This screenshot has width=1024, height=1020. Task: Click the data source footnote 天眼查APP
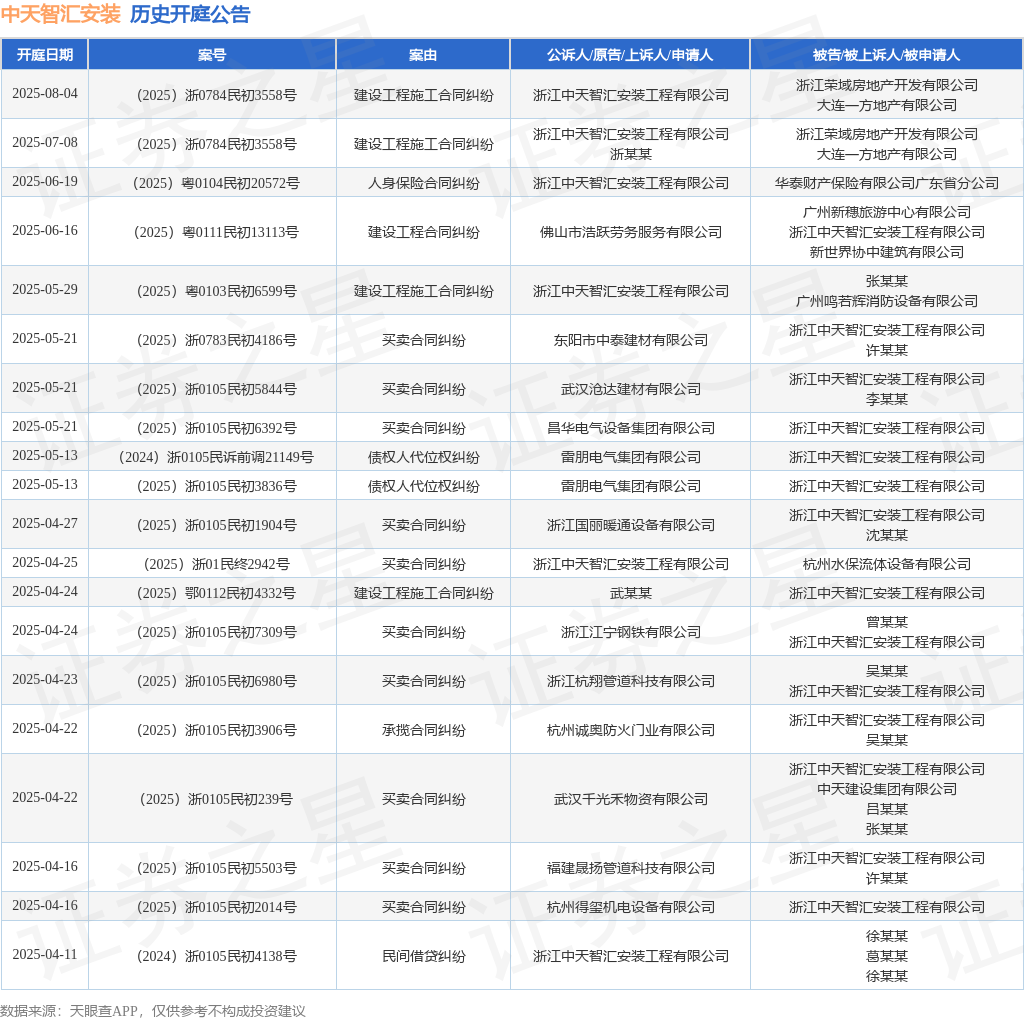(103, 1011)
